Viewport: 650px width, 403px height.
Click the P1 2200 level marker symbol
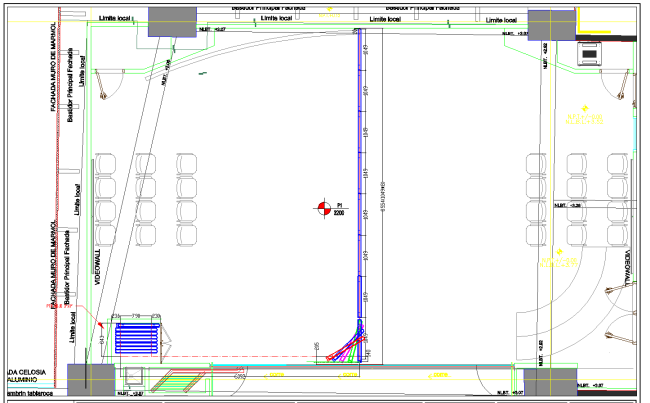tap(322, 208)
